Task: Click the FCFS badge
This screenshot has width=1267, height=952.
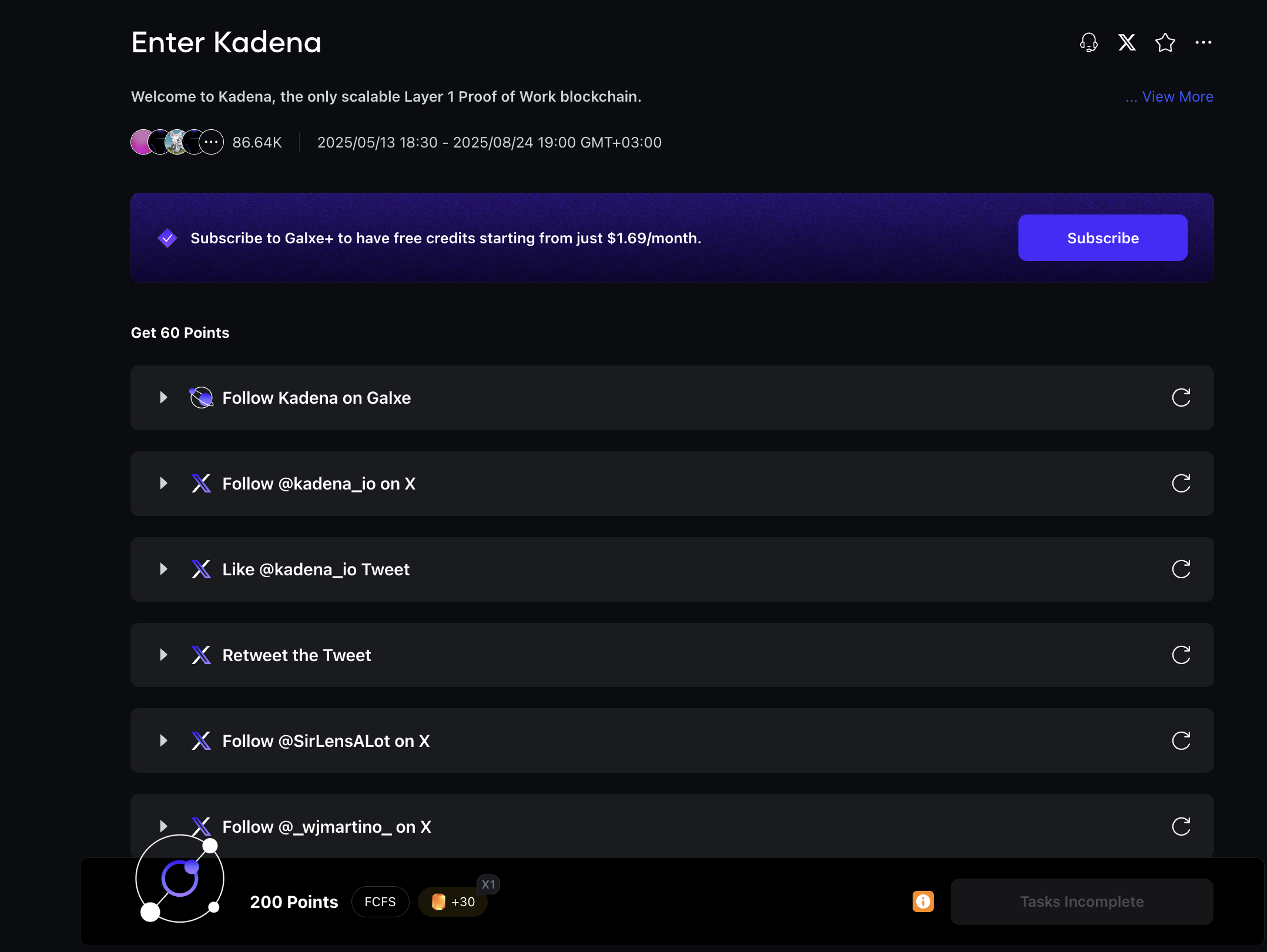Action: click(380, 901)
